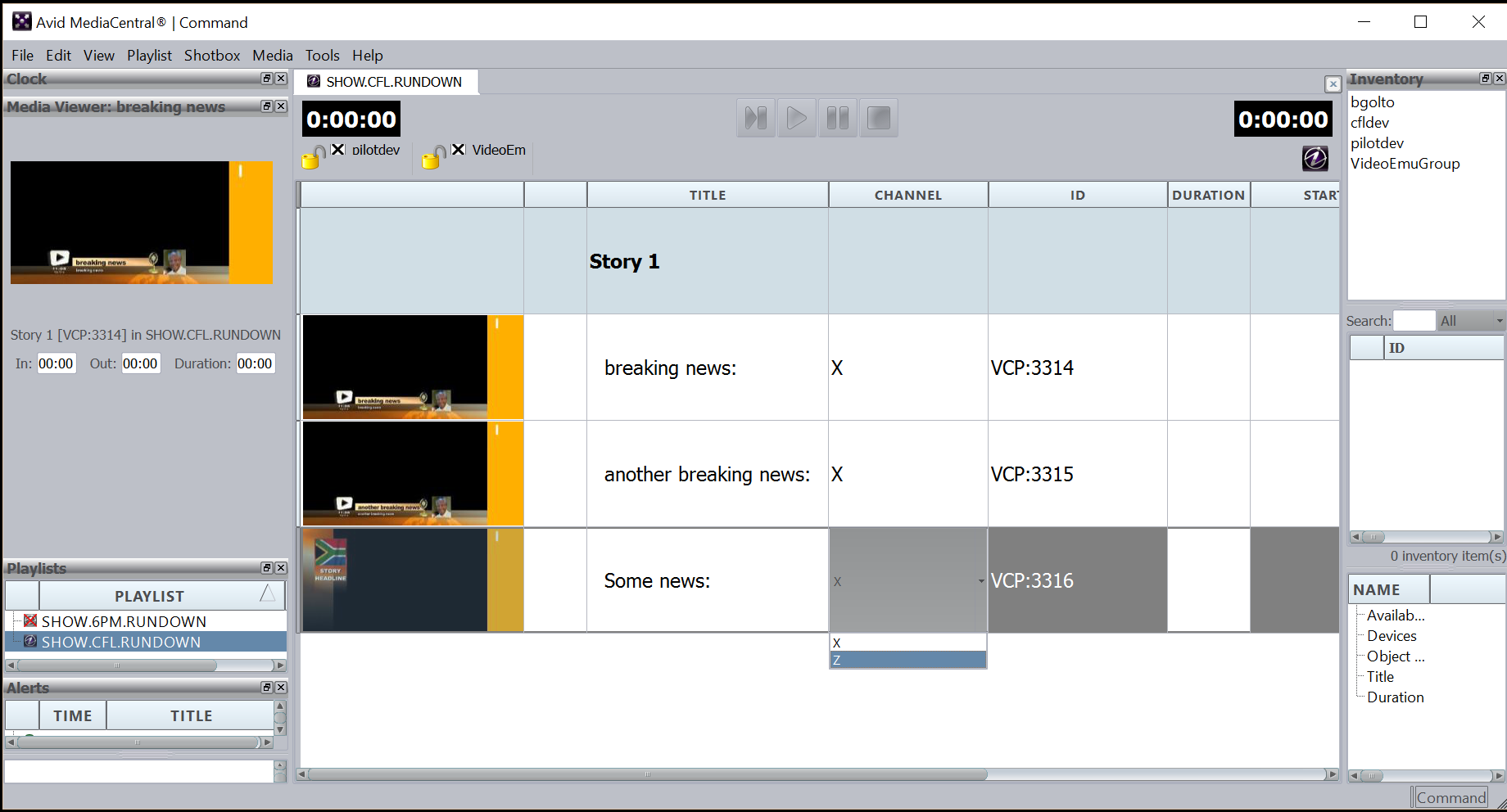Select the Some news story headline thumbnail
This screenshot has height=812, width=1507.
[413, 580]
